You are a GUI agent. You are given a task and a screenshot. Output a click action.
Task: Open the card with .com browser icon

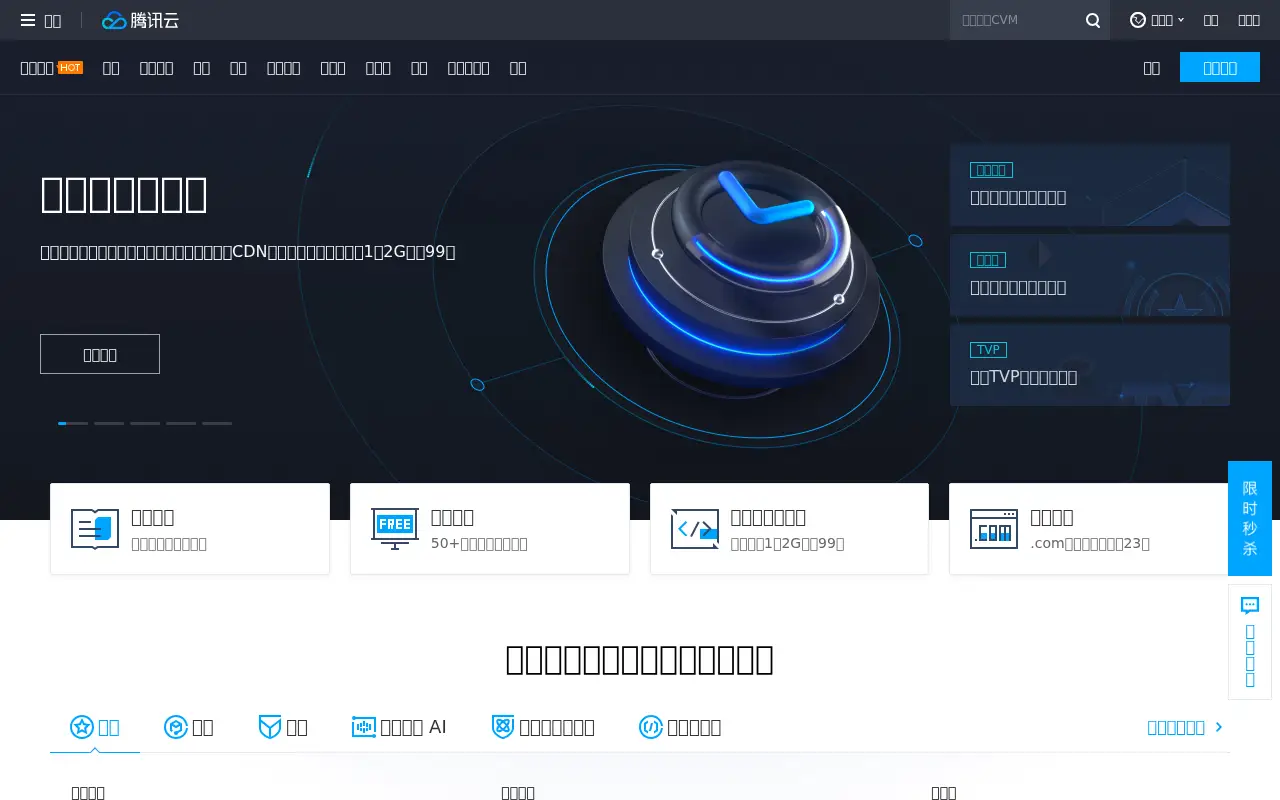pos(1089,529)
